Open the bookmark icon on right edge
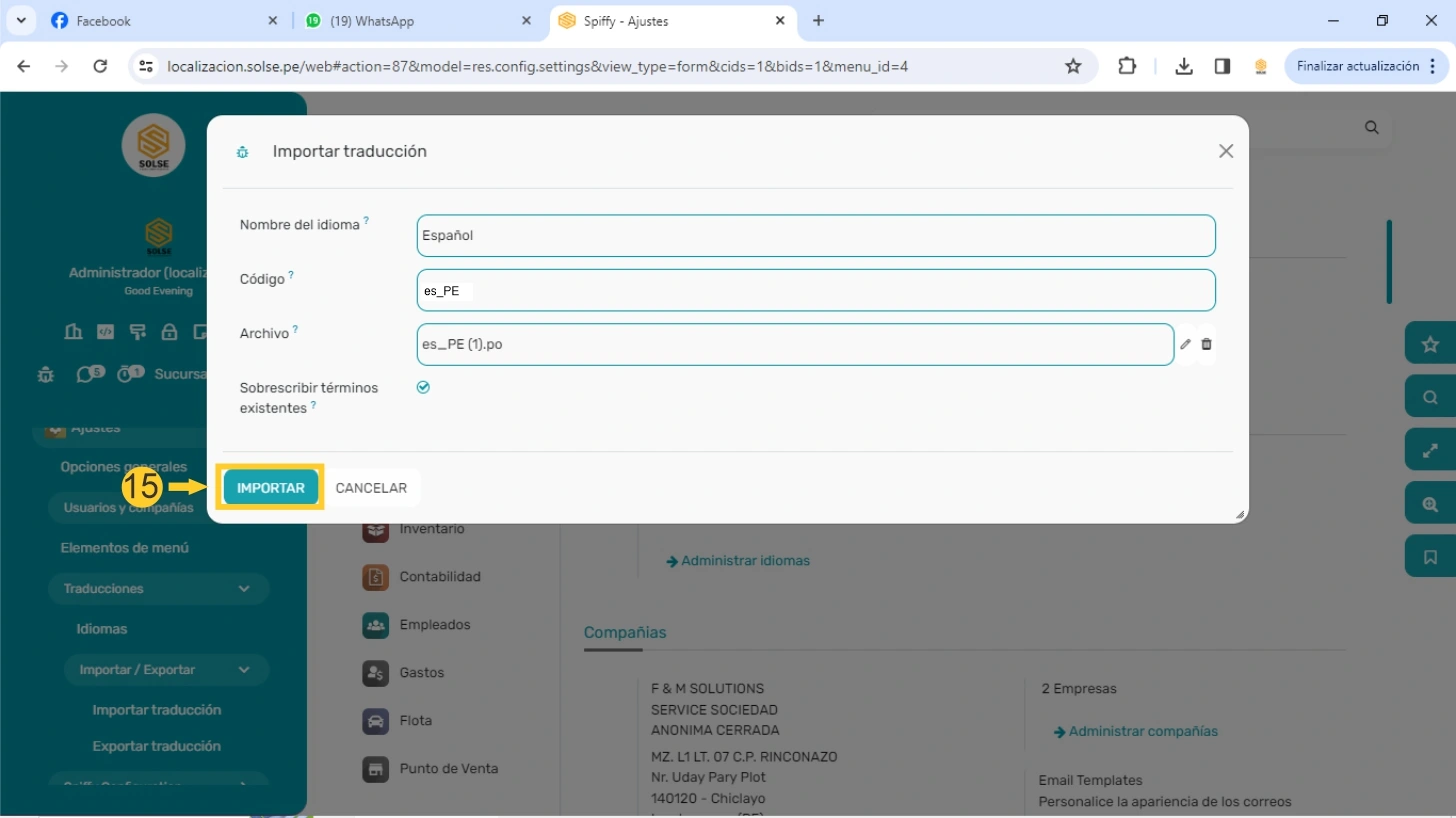Screen dimensions: 1456x818 [1430, 557]
